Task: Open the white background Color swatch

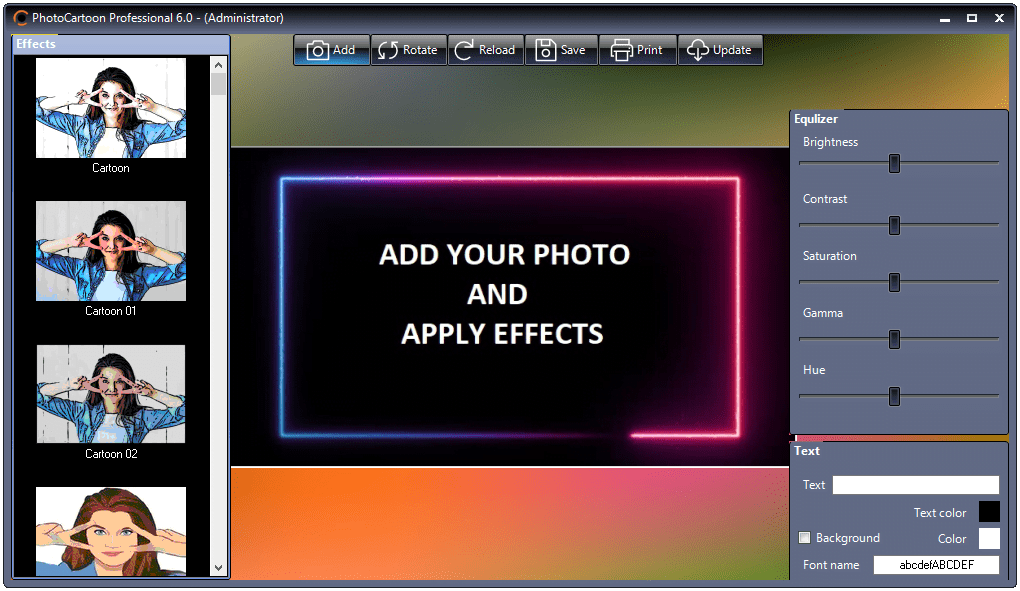Action: pyautogui.click(x=989, y=538)
